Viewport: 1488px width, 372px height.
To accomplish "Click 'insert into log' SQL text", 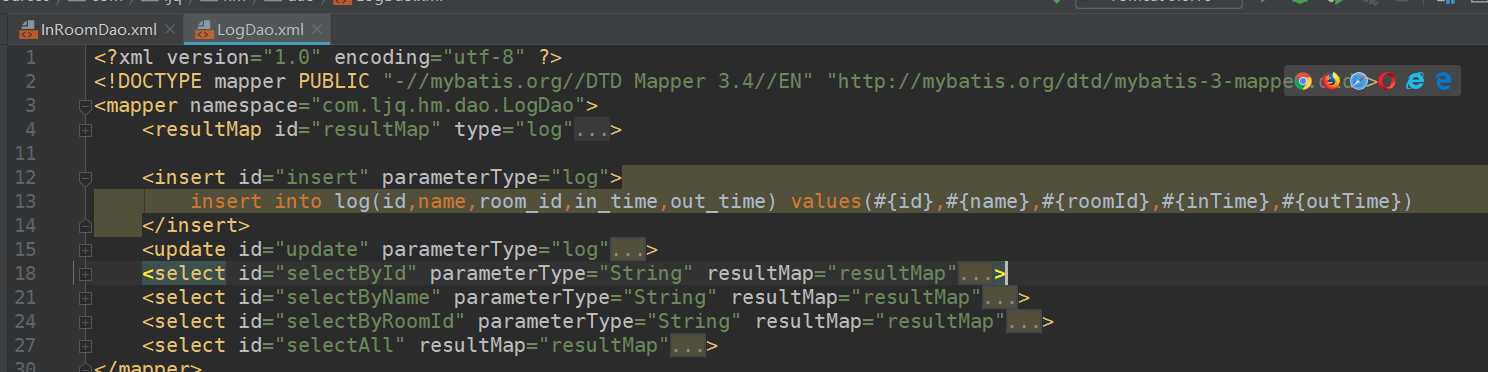I will (279, 202).
